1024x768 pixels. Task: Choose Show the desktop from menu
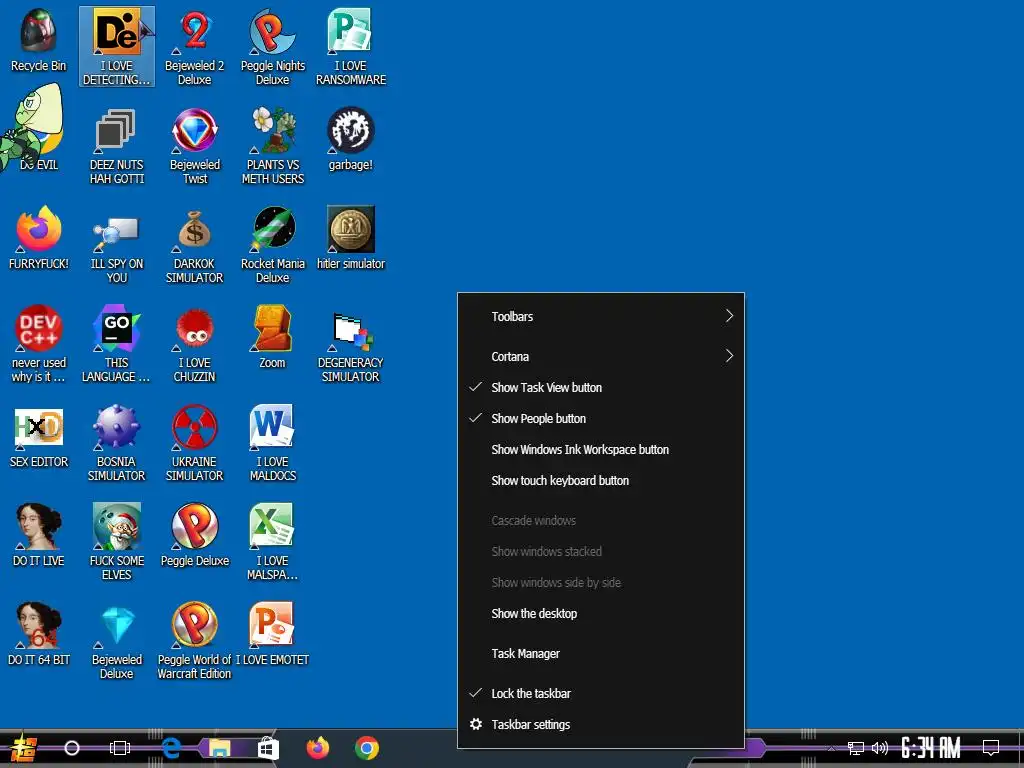(x=601, y=614)
